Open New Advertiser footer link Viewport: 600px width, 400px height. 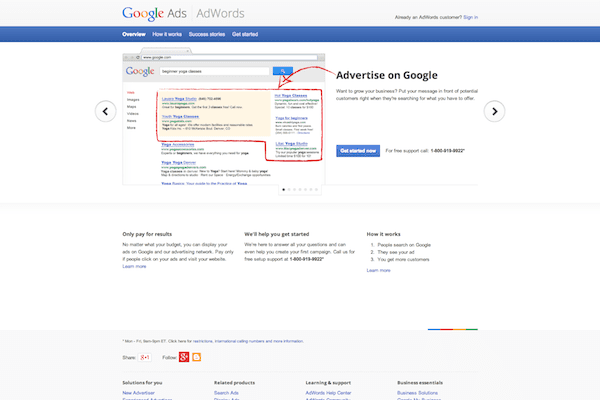click(139, 393)
